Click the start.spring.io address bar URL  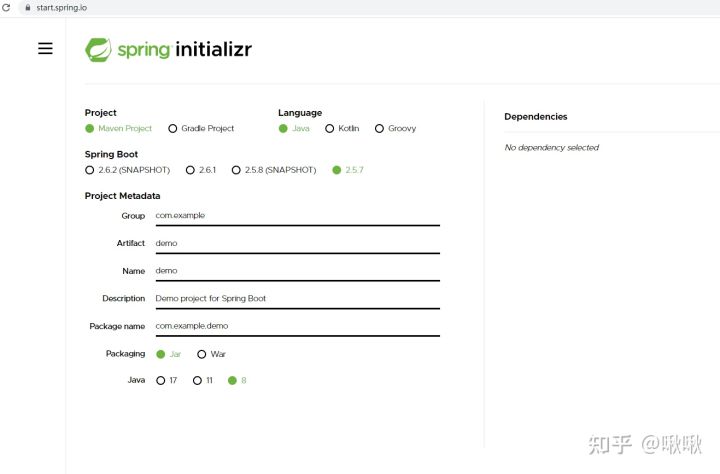pos(62,7)
